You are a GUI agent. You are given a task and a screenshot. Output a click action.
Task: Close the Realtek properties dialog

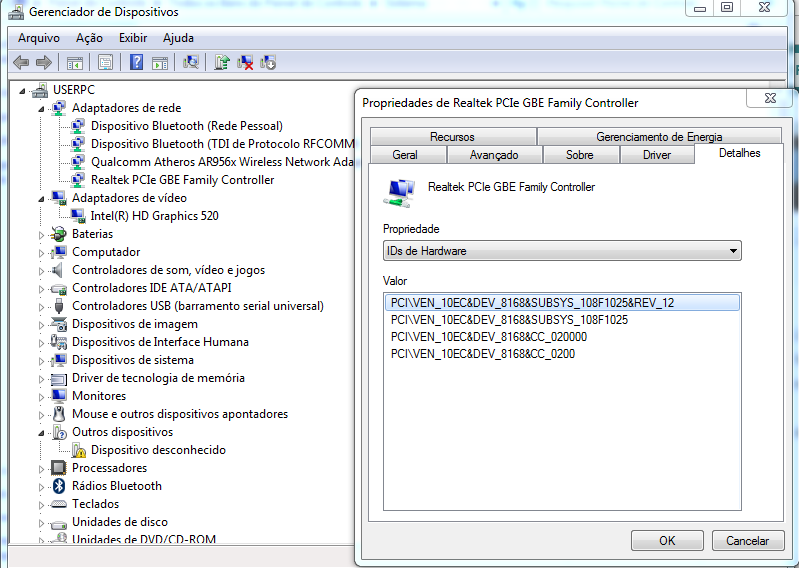pyautogui.click(x=770, y=98)
